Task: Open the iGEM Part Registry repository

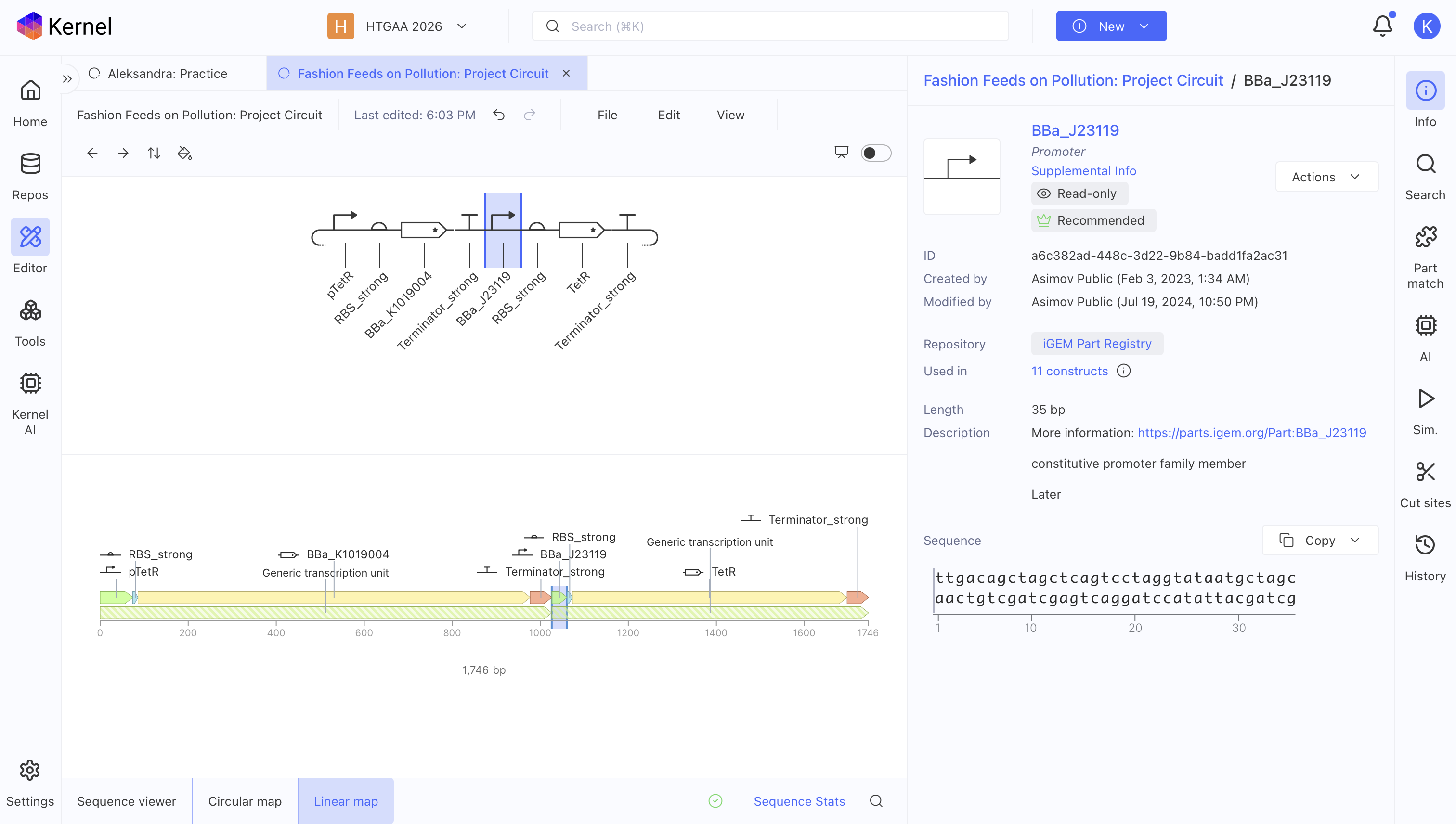Action: click(x=1096, y=344)
